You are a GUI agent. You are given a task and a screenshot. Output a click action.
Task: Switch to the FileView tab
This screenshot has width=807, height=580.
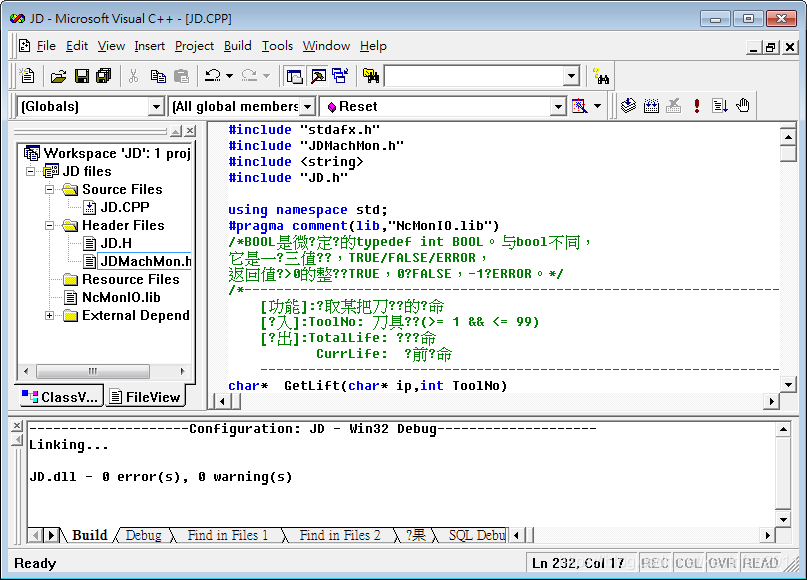click(x=146, y=397)
